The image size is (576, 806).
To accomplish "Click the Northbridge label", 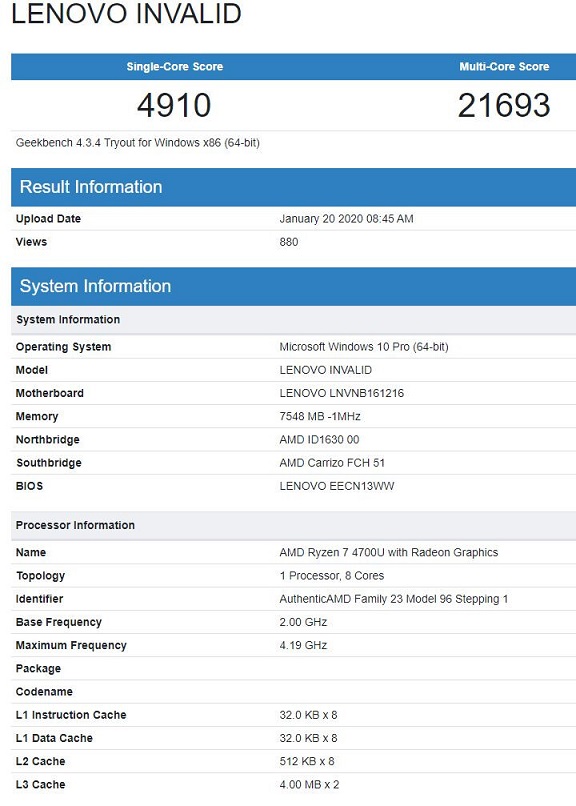I will (x=48, y=439).
